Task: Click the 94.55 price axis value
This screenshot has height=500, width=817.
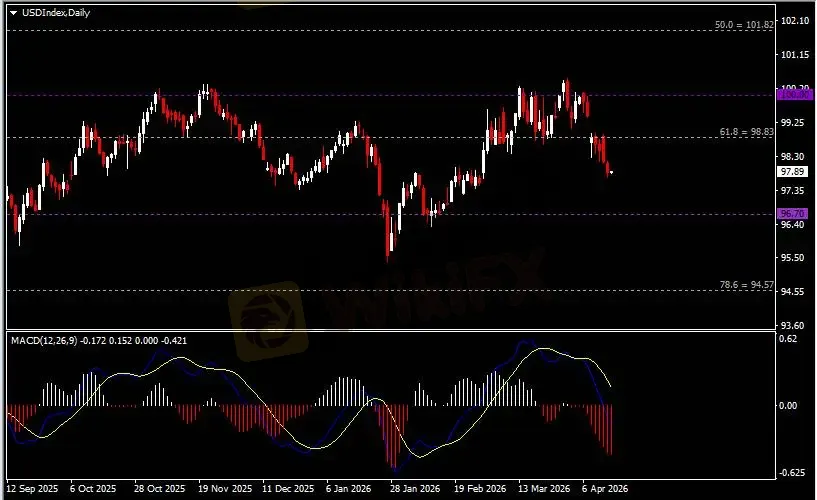Action: 793,291
